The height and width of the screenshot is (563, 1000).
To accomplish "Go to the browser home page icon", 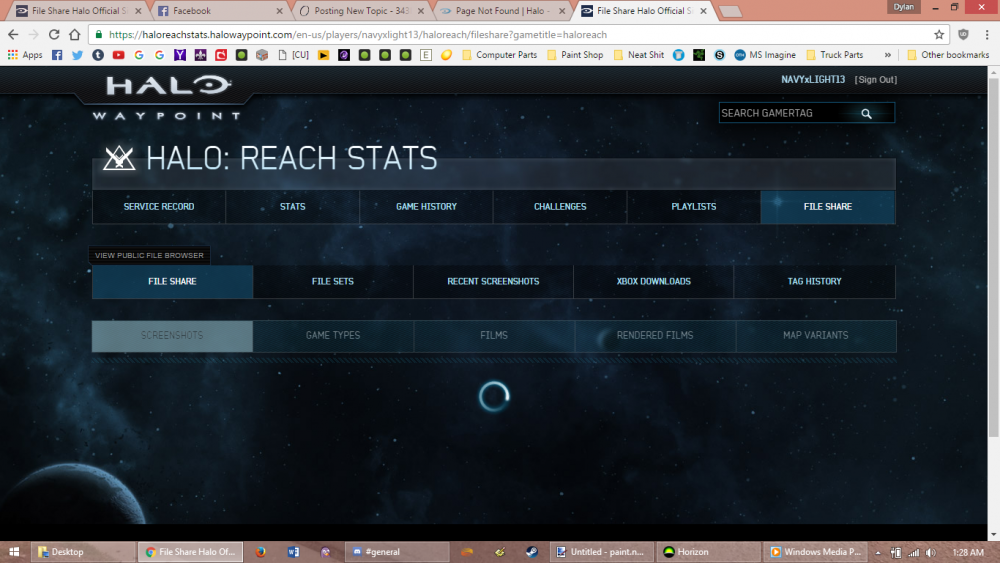I will (x=75, y=34).
